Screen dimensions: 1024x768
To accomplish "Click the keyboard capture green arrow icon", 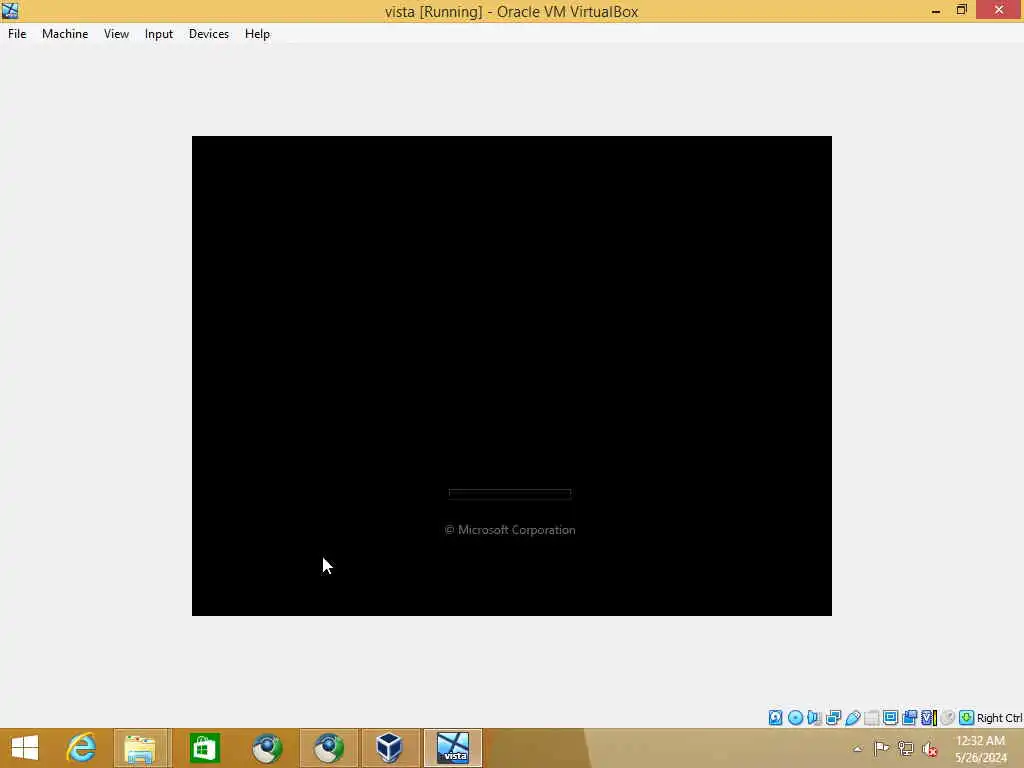I will pos(967,718).
